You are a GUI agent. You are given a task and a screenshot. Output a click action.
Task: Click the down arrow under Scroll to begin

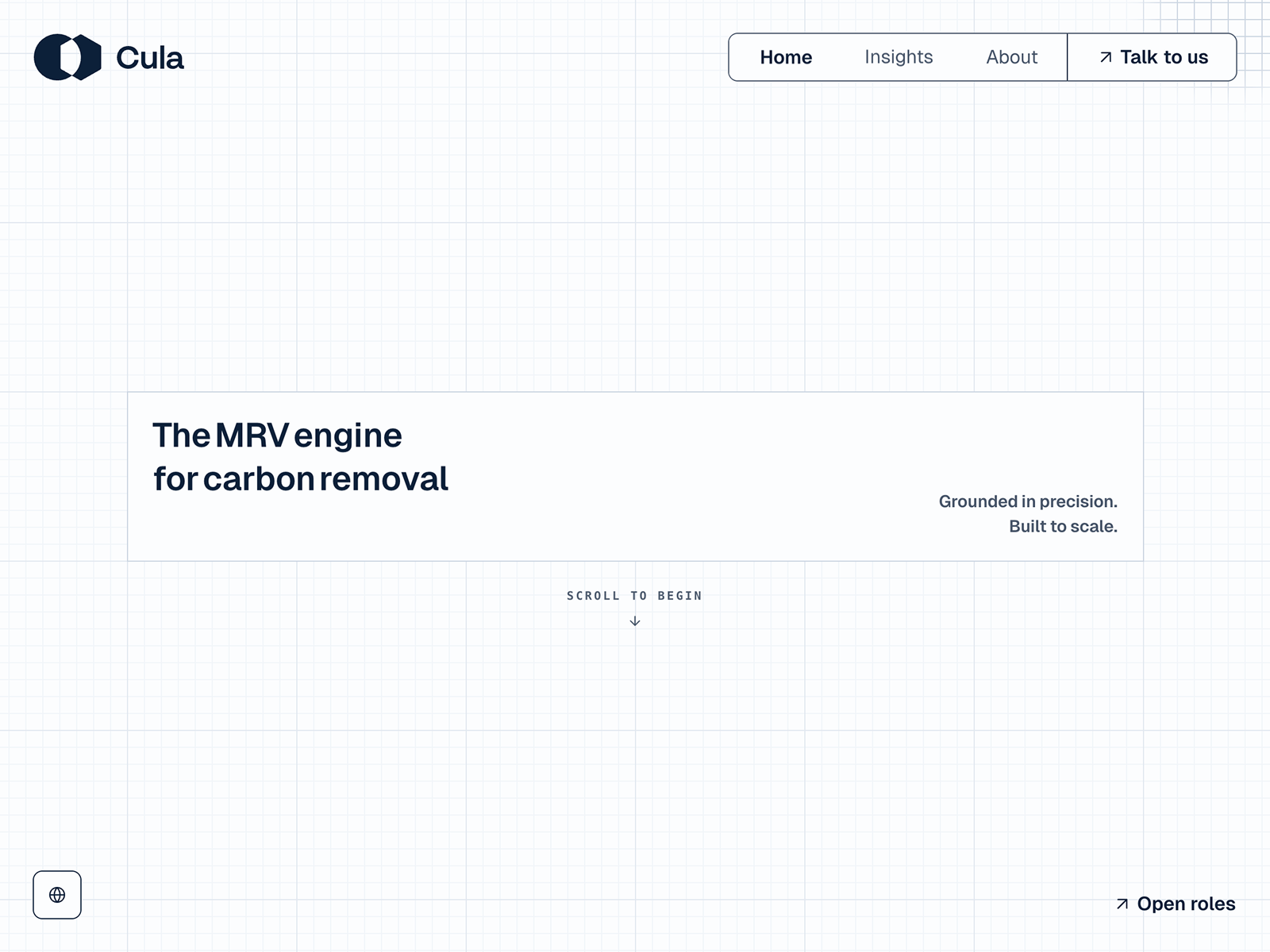[x=635, y=621]
